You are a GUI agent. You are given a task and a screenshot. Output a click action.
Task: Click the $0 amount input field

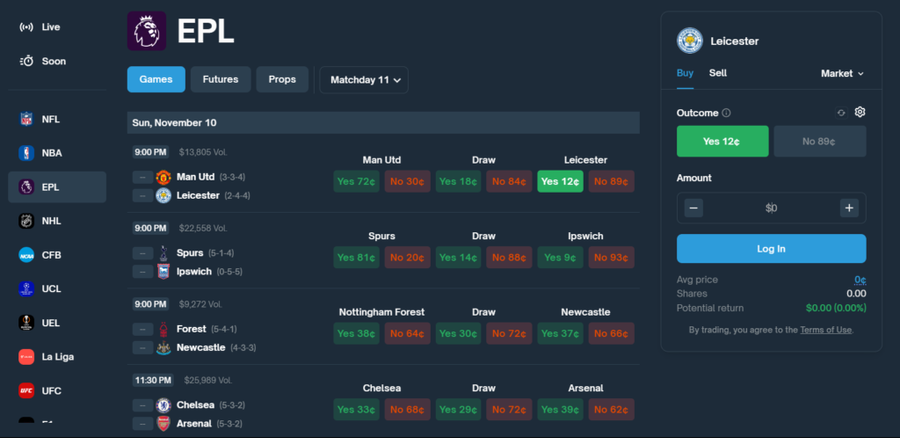[x=771, y=208]
